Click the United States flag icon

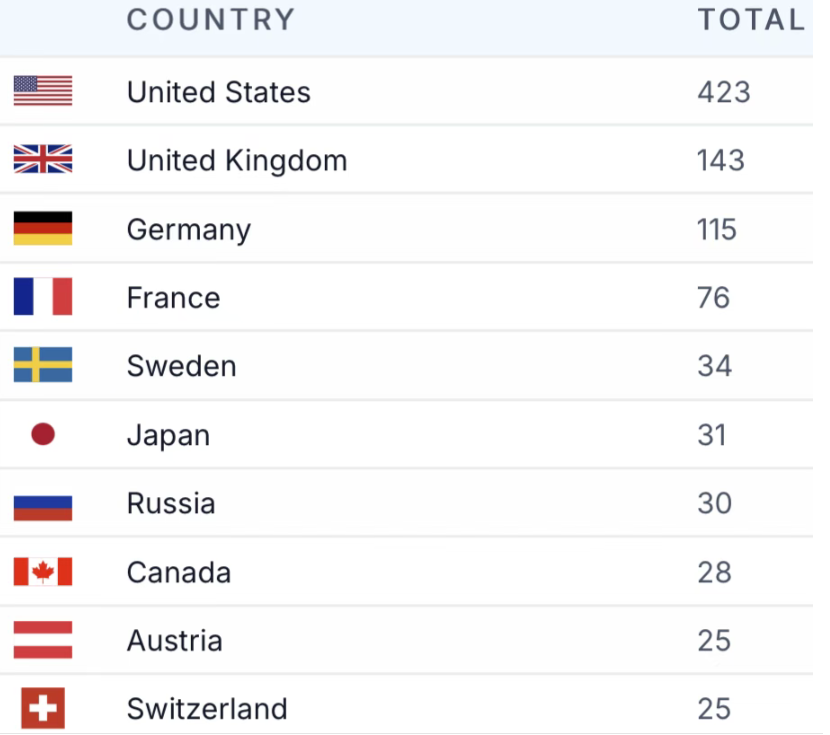tap(43, 91)
